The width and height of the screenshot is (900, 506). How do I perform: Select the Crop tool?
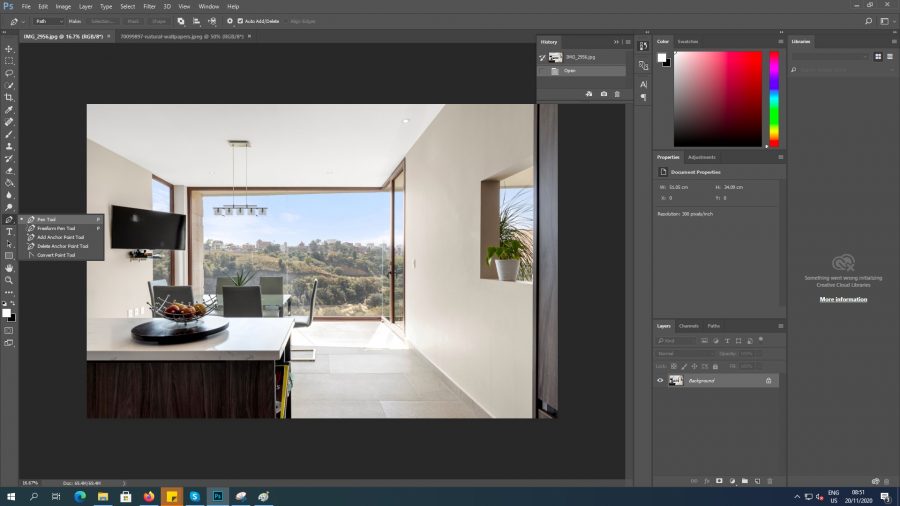point(9,98)
